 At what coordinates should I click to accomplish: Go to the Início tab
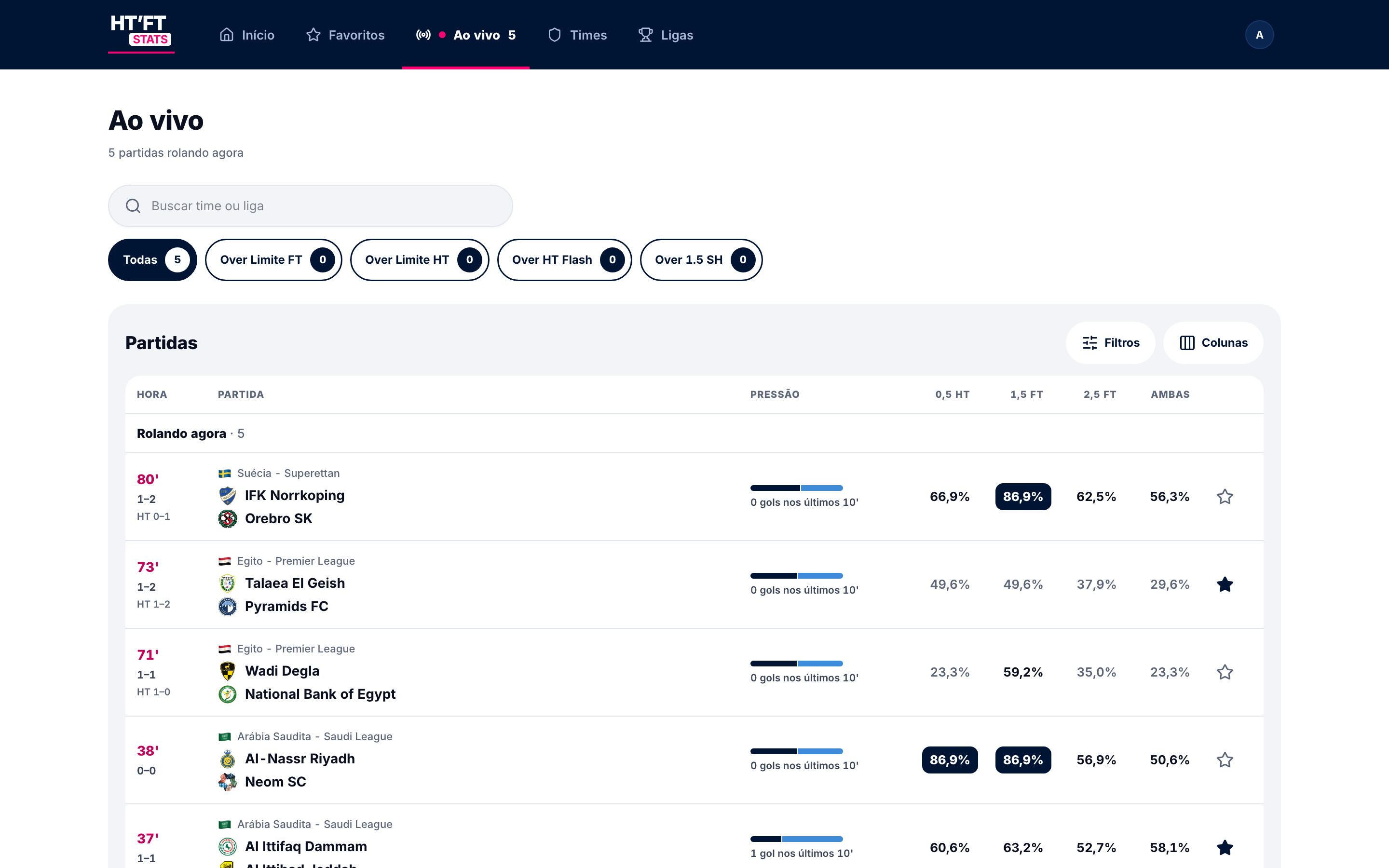pyautogui.click(x=247, y=35)
